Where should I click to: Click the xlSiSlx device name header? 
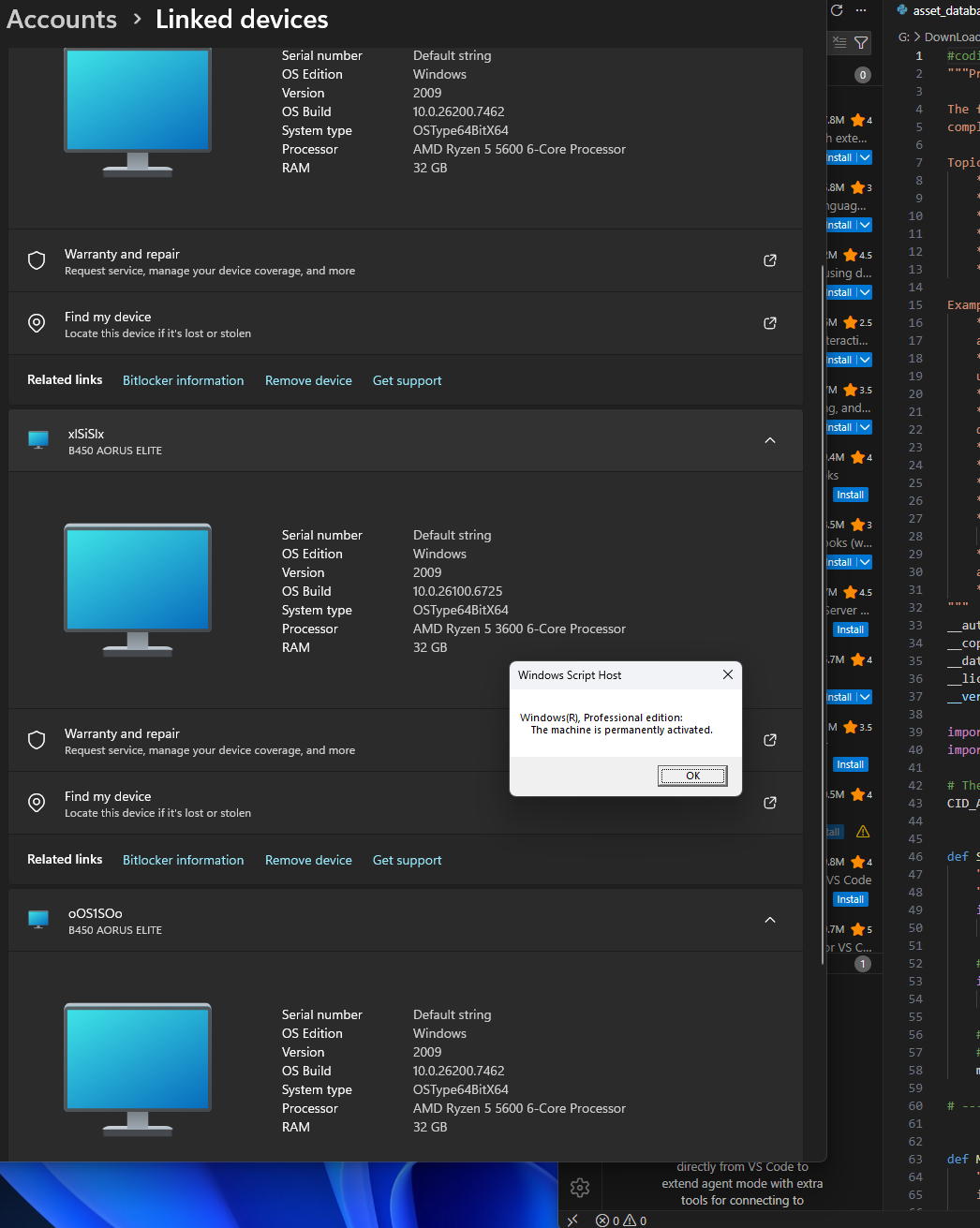(86, 434)
